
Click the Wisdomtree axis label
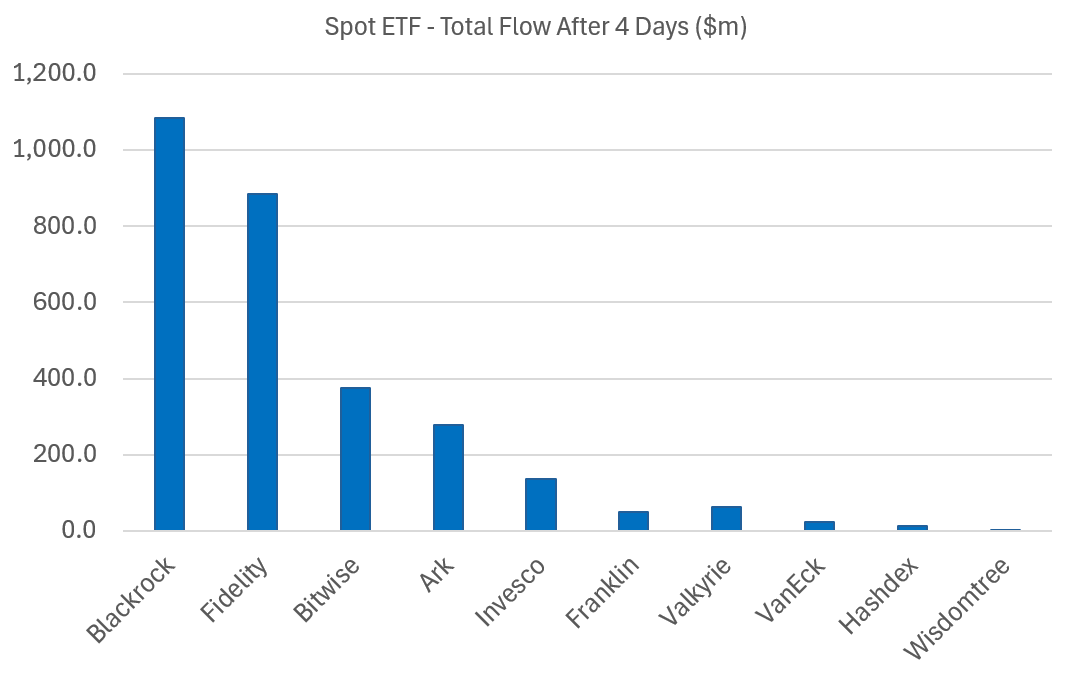(x=957, y=610)
